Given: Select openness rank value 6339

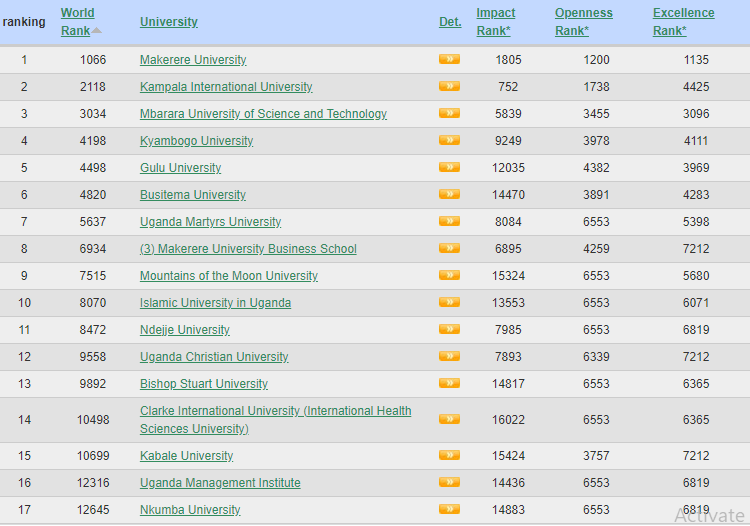Looking at the screenshot, I should tap(596, 357).
